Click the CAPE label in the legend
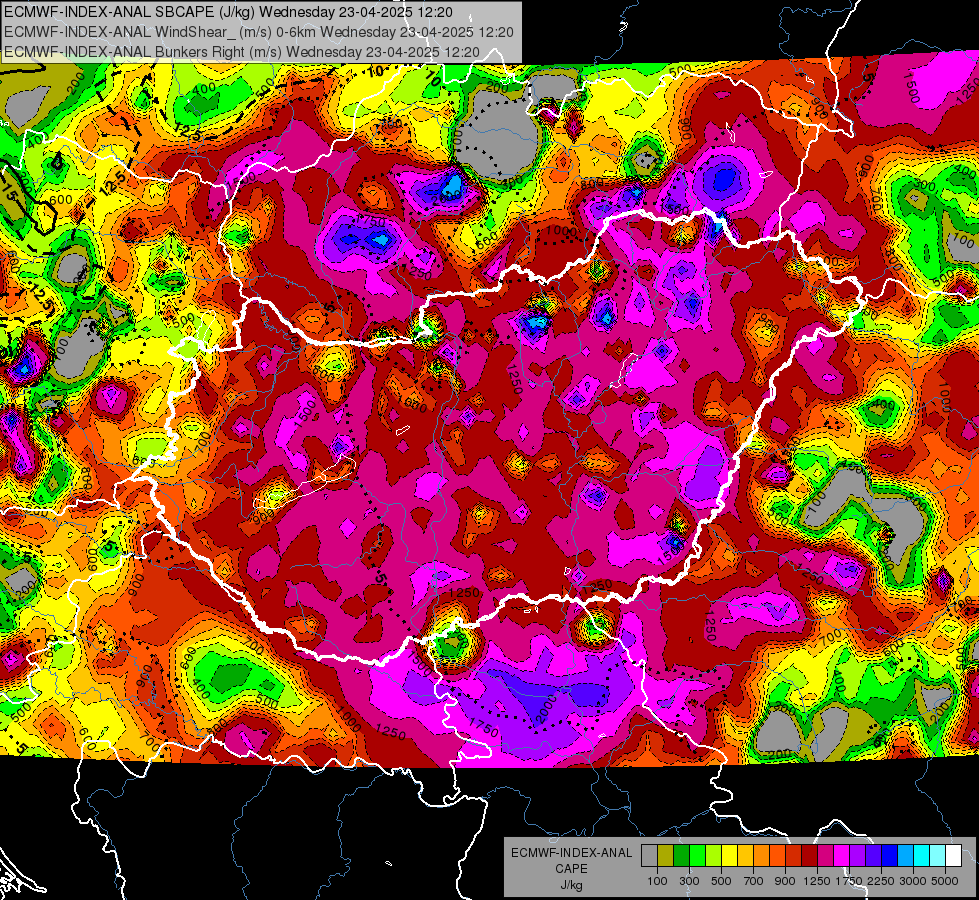Viewport: 979px width, 900px height. coord(571,869)
